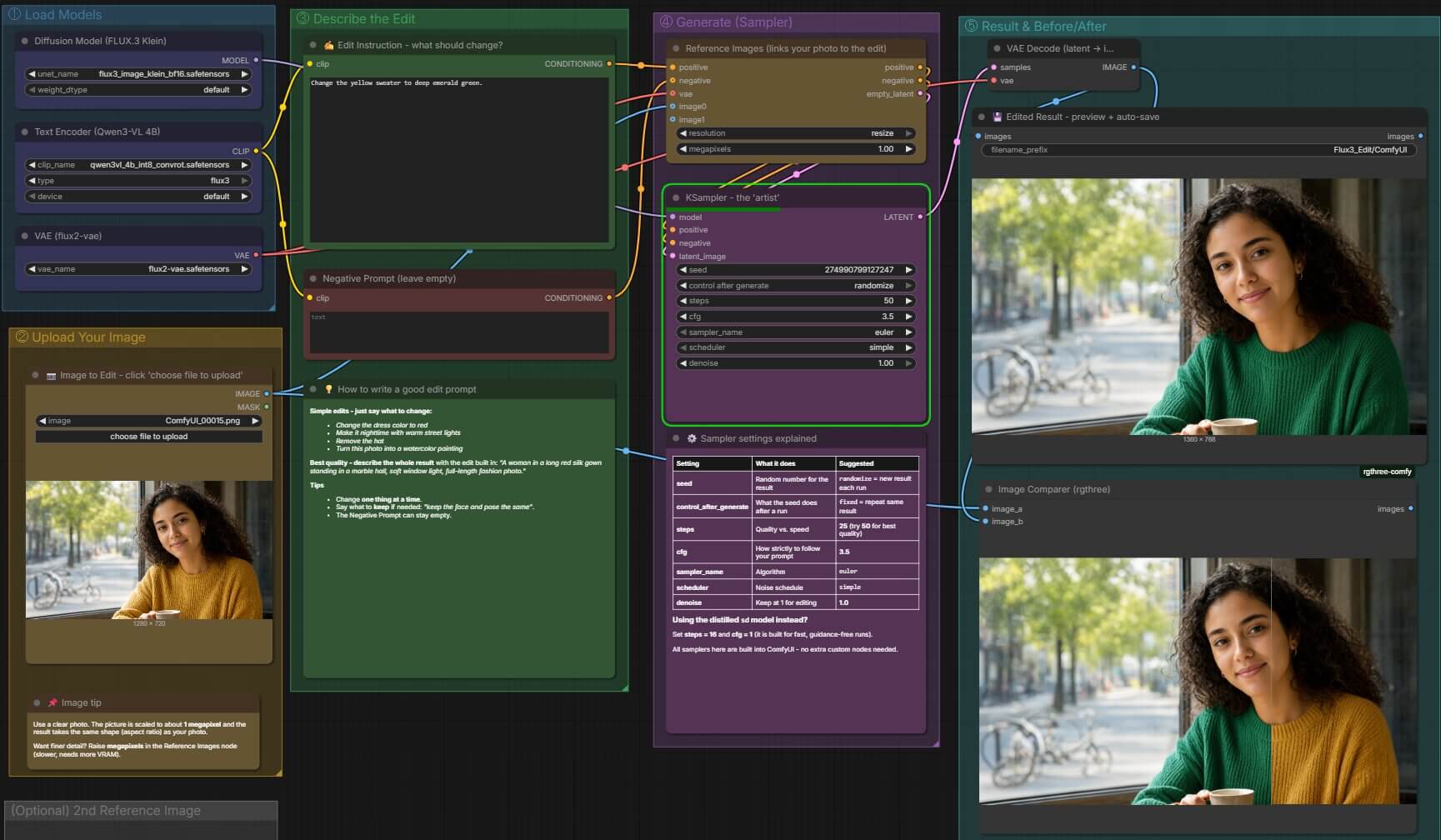This screenshot has width=1441, height=840.
Task: Collapse the VAE (flux2-vae) node
Action: coord(25,236)
